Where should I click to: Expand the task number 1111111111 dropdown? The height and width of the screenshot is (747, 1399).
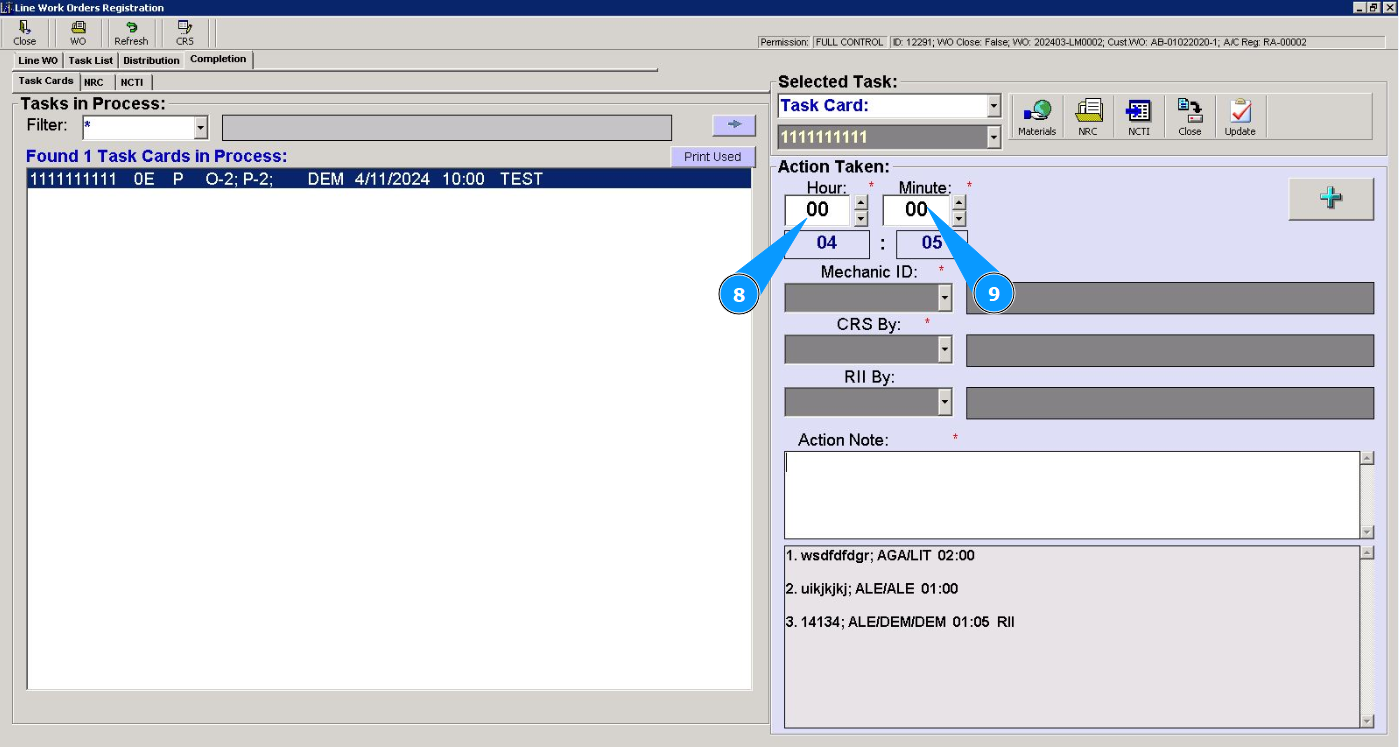993,137
